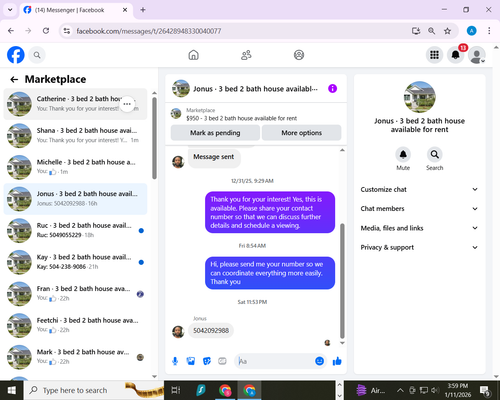This screenshot has width=500, height=400.
Task: Choose a sticker from the composer
Action: pyautogui.click(x=207, y=361)
